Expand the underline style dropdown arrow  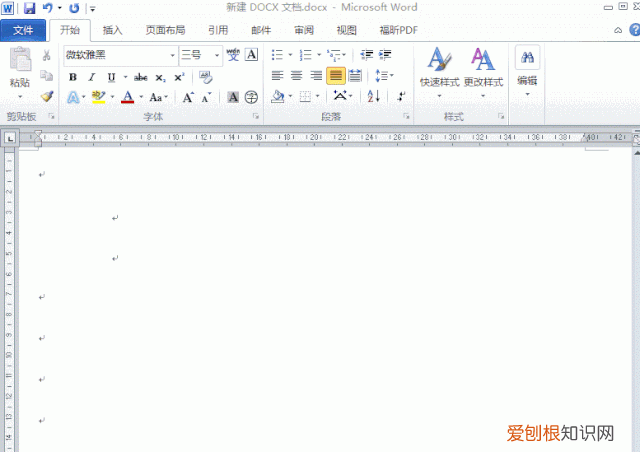click(125, 77)
